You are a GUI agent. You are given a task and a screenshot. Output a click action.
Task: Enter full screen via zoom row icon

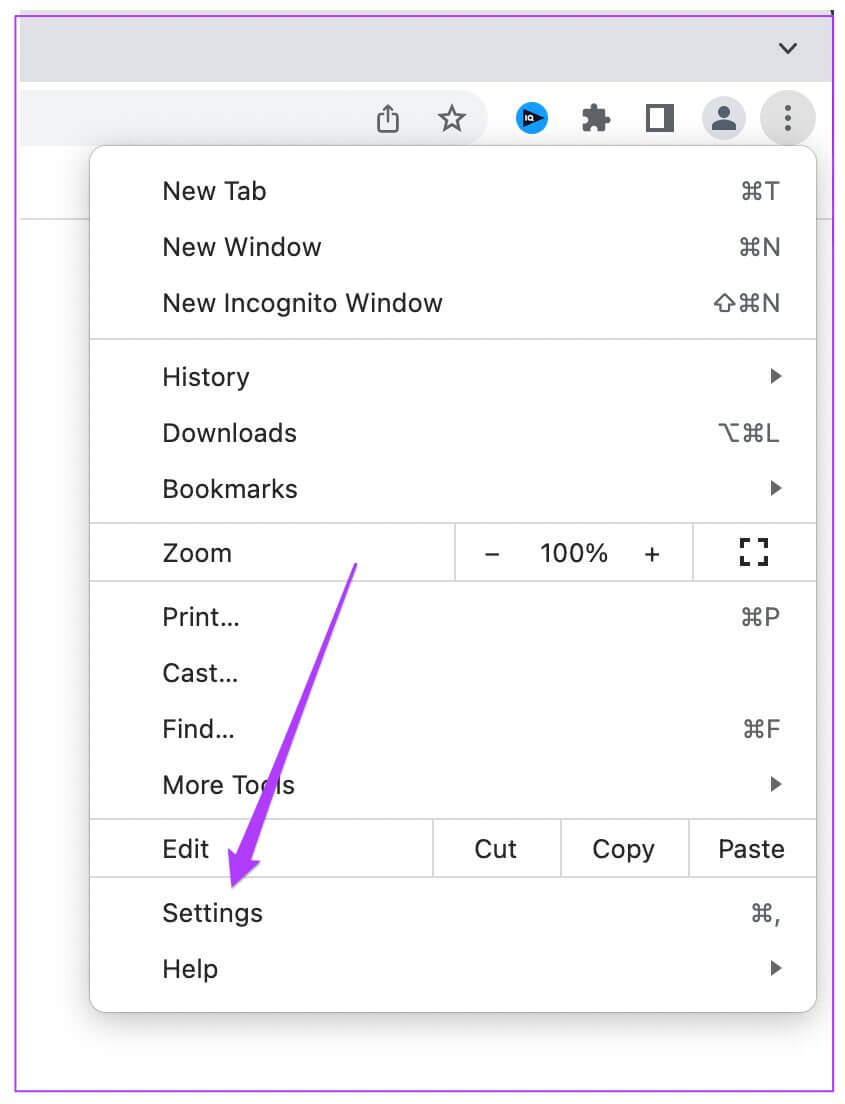(754, 552)
